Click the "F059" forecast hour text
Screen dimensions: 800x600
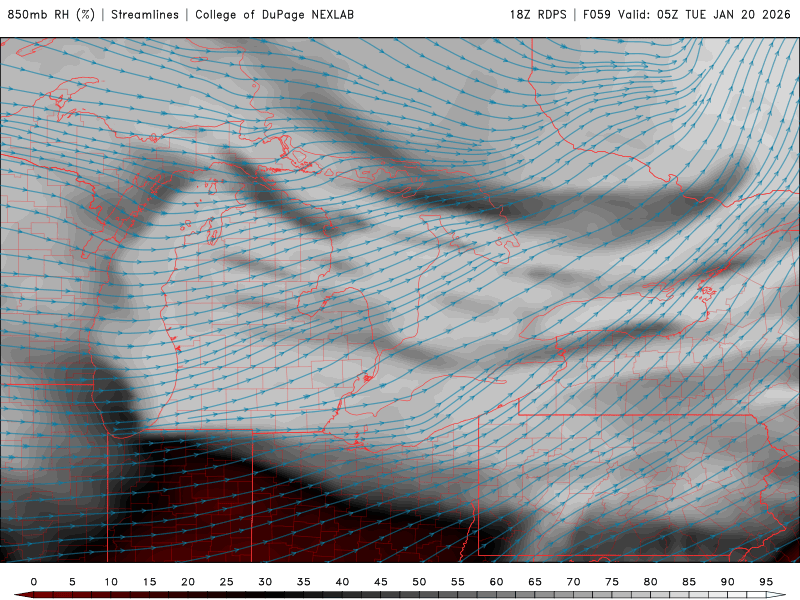click(596, 14)
